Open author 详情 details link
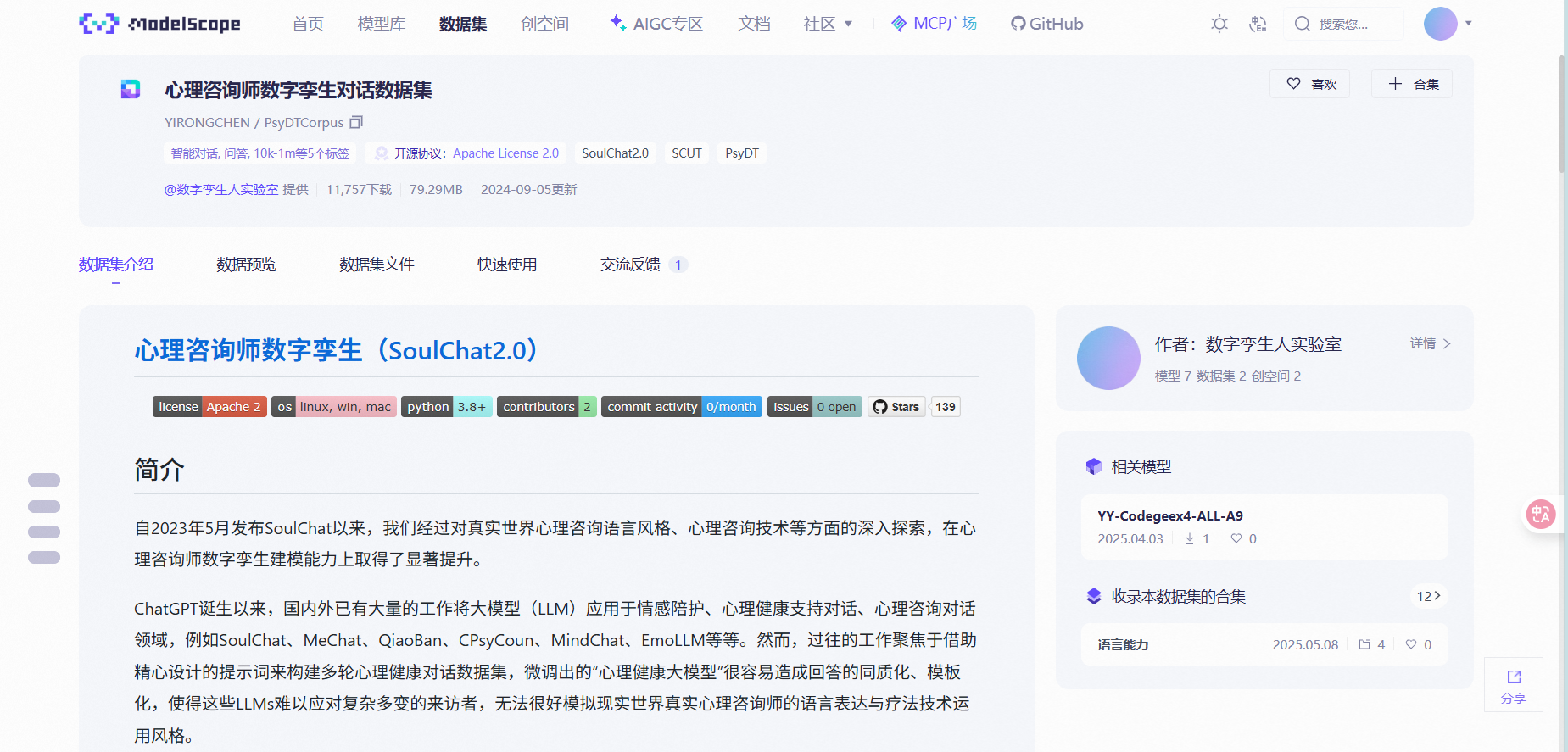 [1431, 343]
